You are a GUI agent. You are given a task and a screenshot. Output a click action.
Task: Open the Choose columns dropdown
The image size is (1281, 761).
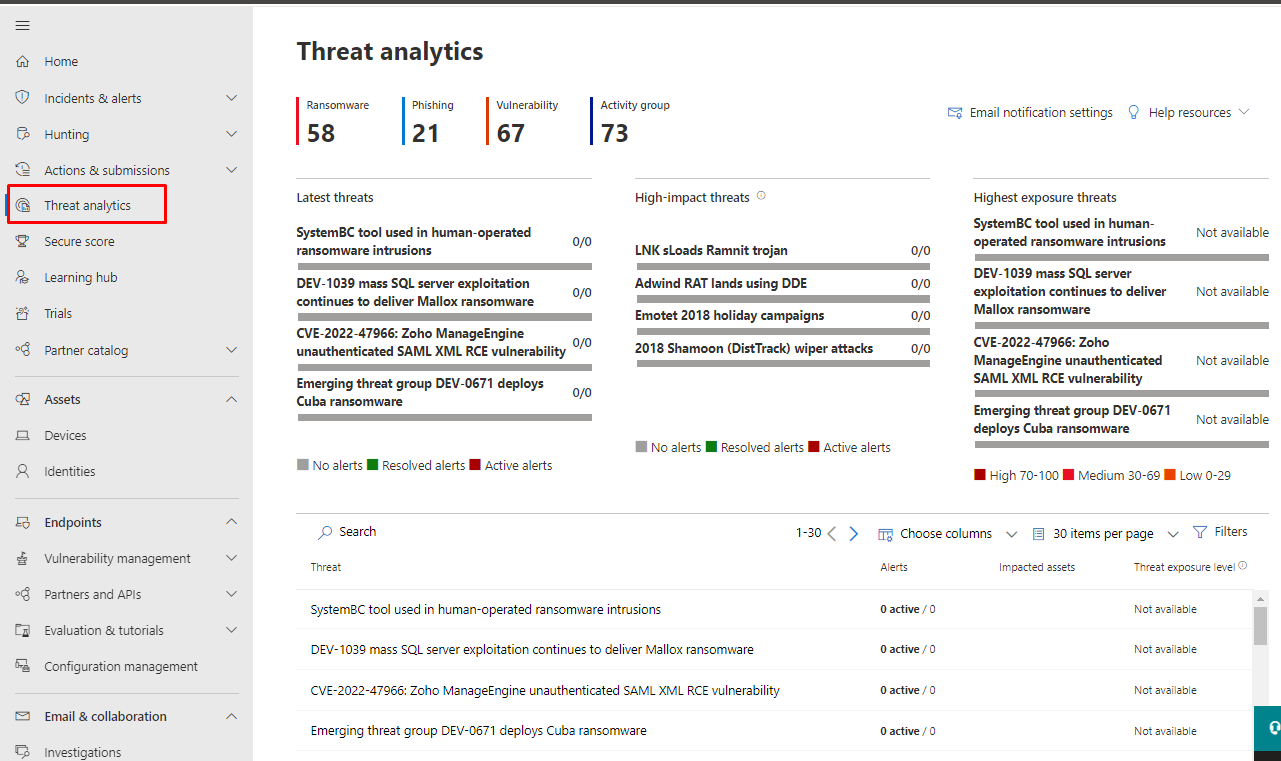945,534
